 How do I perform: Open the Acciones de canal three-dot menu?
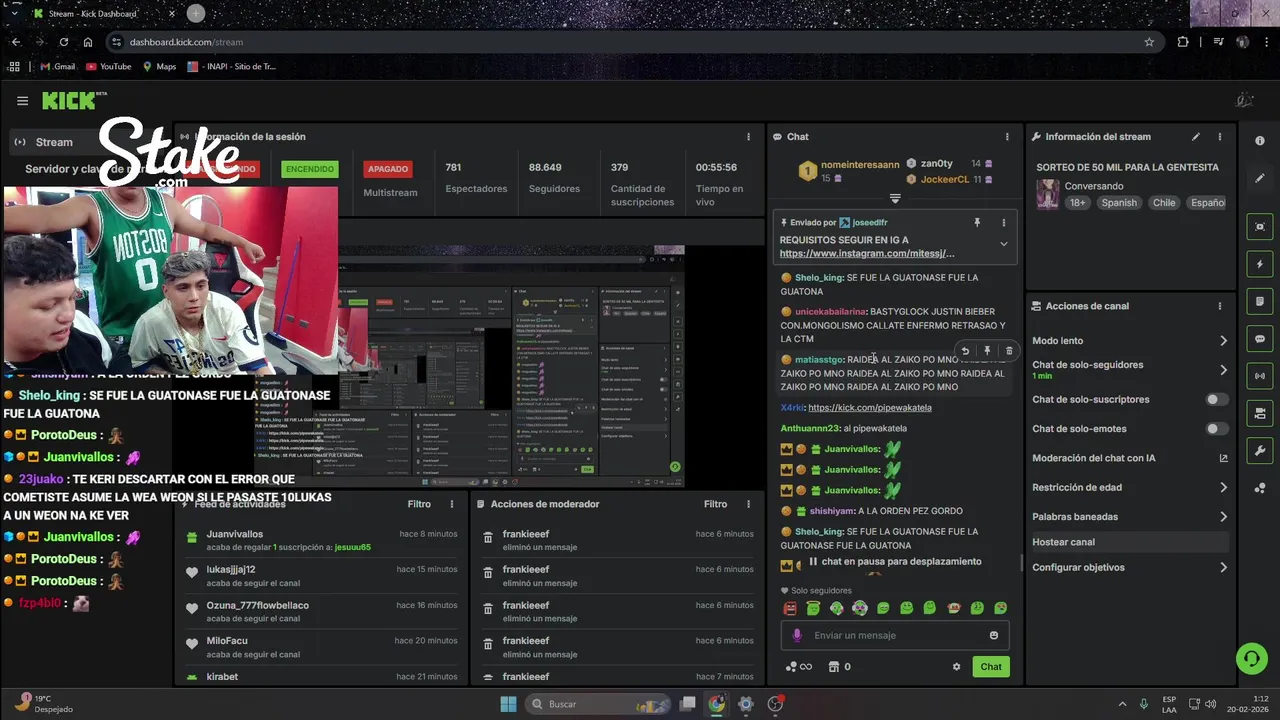[x=1220, y=306]
